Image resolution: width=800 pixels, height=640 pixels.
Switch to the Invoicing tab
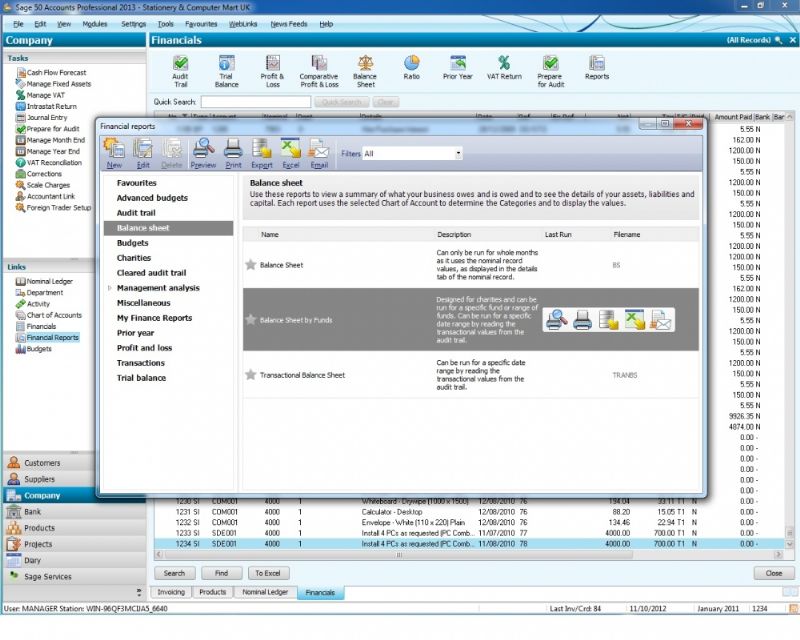pyautogui.click(x=171, y=592)
